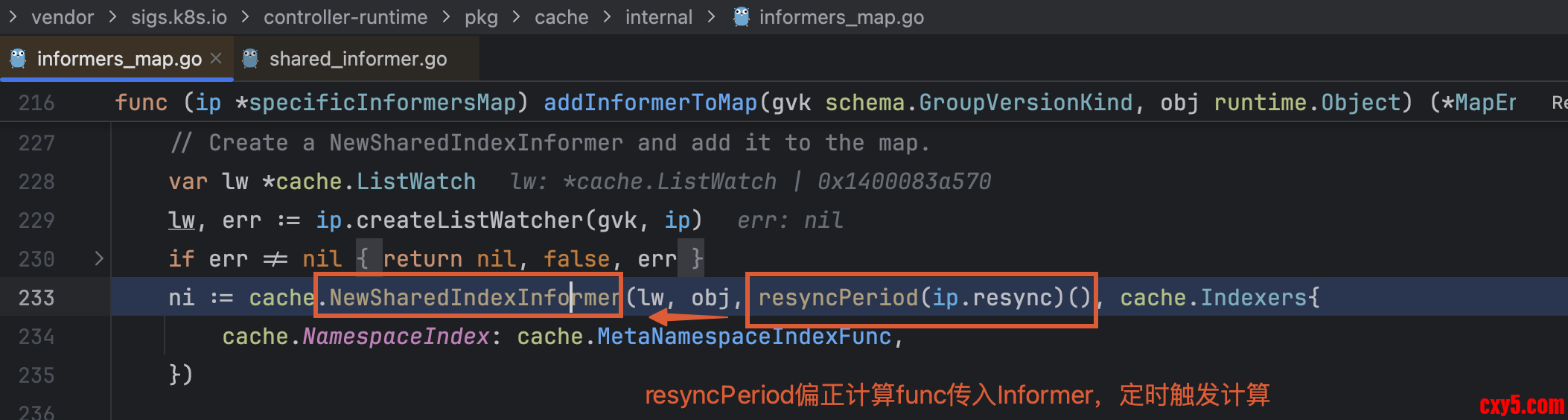Click line number 216 in sticky header
The image size is (1568, 420).
click(36, 103)
